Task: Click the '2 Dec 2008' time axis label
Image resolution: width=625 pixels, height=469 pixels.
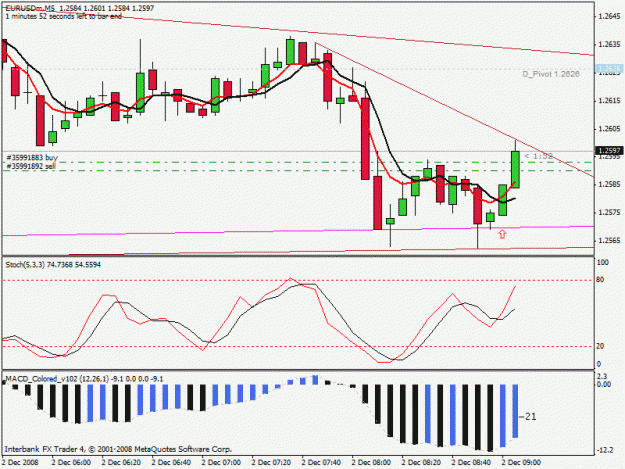Action: (x=20, y=463)
